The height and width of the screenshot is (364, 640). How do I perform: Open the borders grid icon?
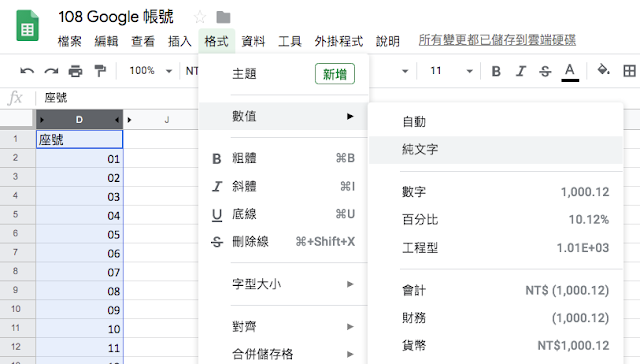(629, 71)
